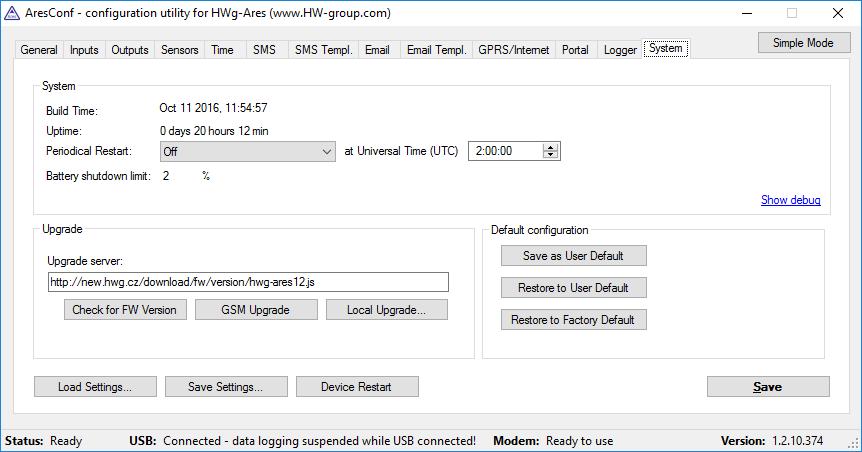Click the Build Time value text

(x=213, y=108)
